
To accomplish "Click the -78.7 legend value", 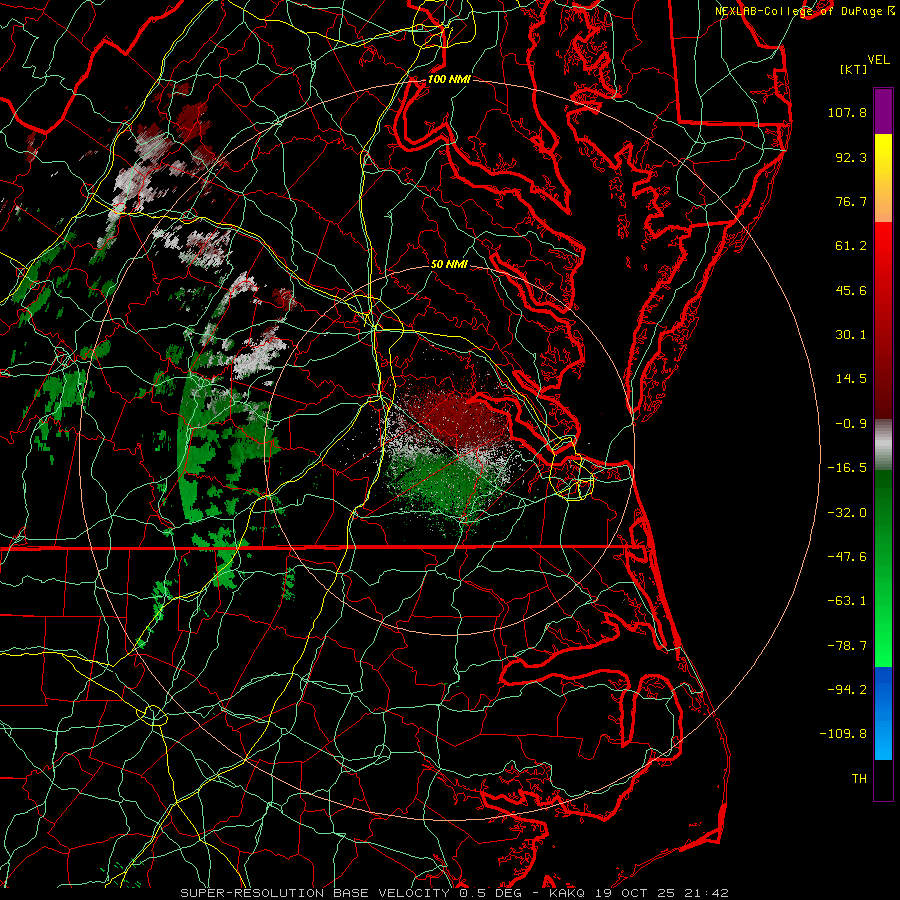I will (x=847, y=646).
